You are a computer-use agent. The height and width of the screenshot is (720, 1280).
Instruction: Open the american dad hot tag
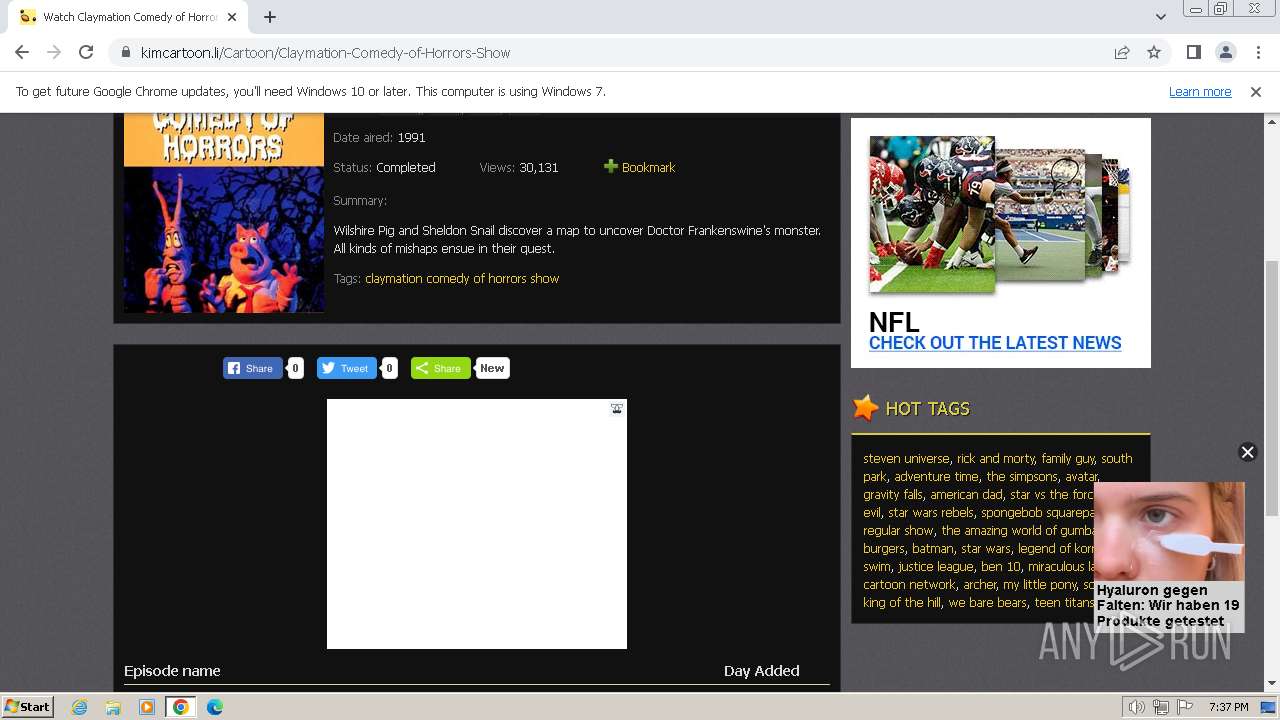(966, 494)
